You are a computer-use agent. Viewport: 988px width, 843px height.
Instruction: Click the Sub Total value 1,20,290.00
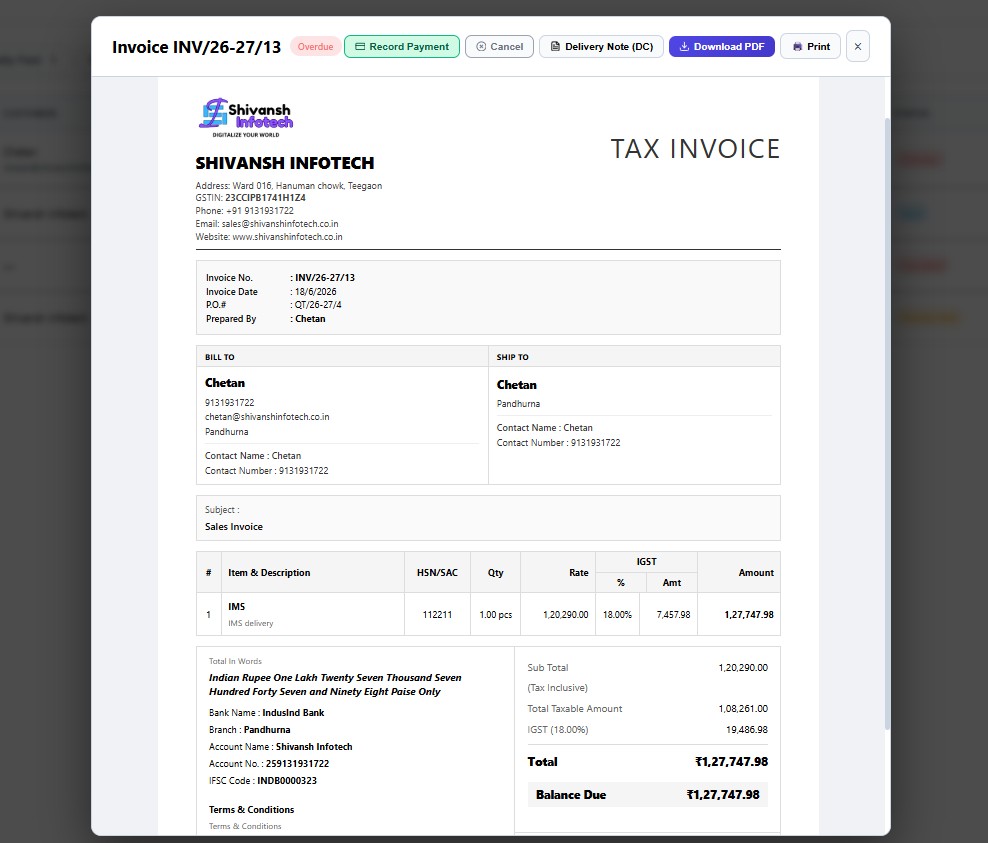click(744, 668)
